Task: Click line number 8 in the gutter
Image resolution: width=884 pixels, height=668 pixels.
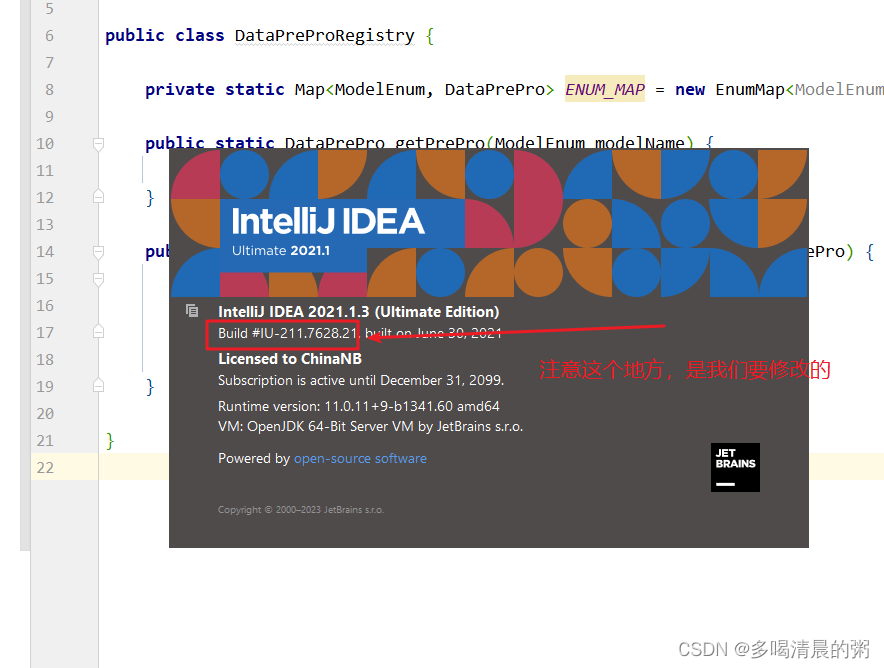Action: click(50, 90)
